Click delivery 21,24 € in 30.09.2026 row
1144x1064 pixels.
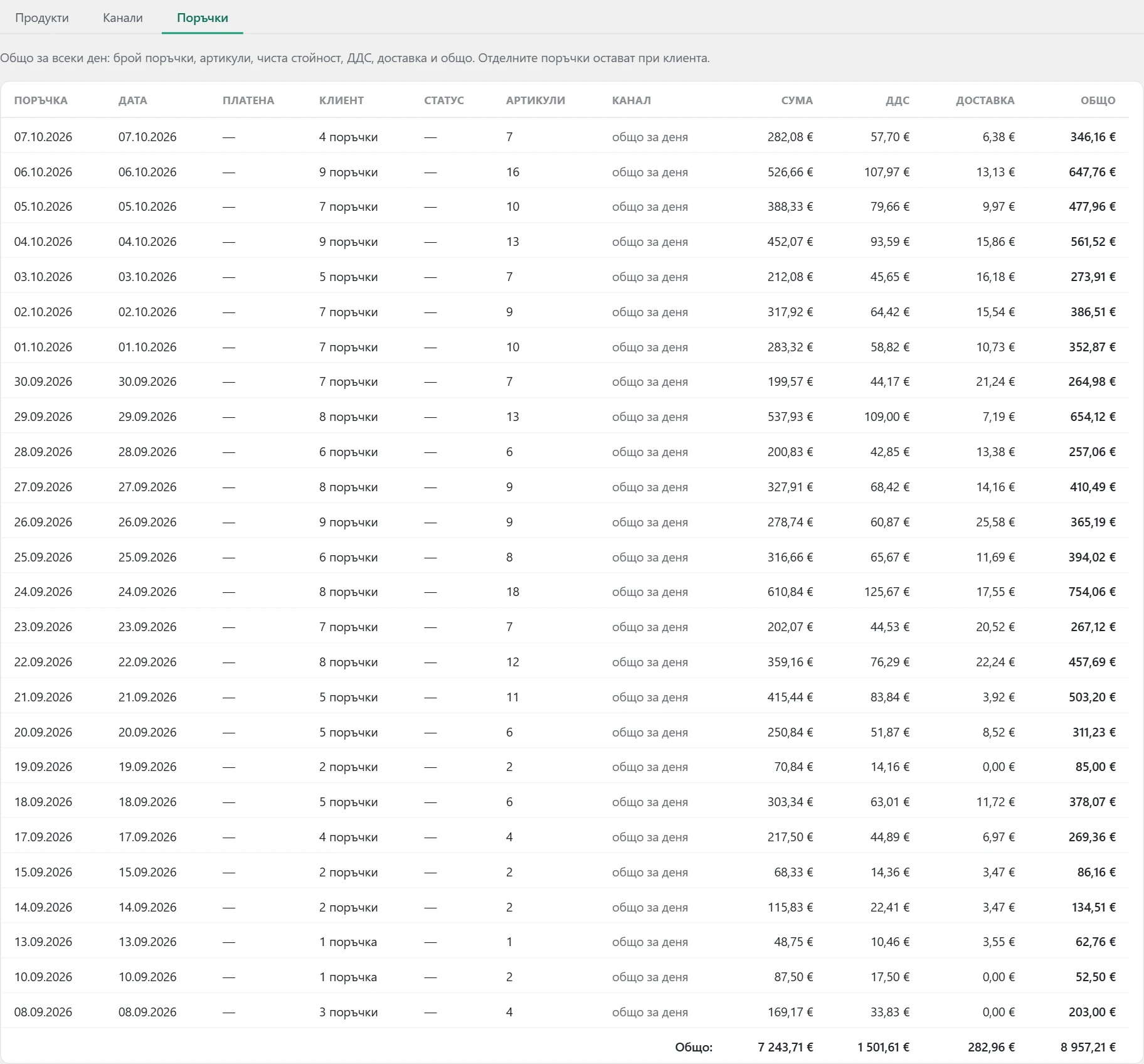point(995,381)
